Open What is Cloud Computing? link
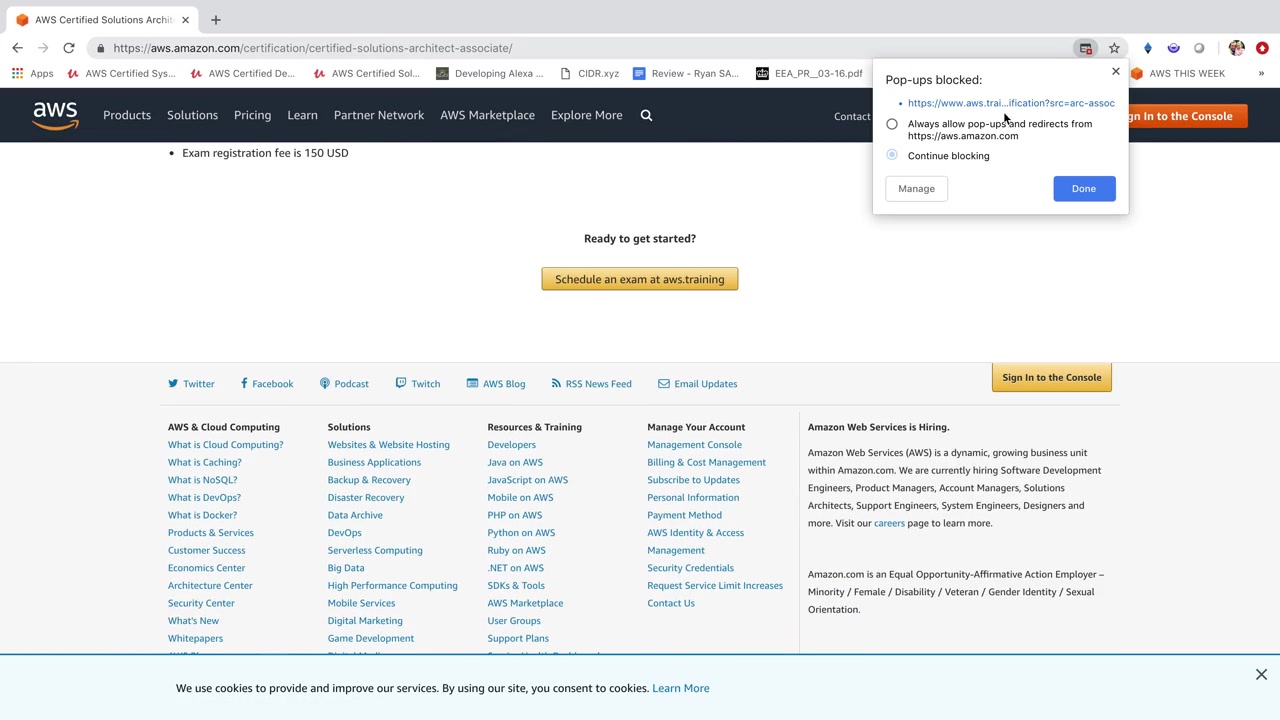The height and width of the screenshot is (720, 1280). pyautogui.click(x=225, y=445)
